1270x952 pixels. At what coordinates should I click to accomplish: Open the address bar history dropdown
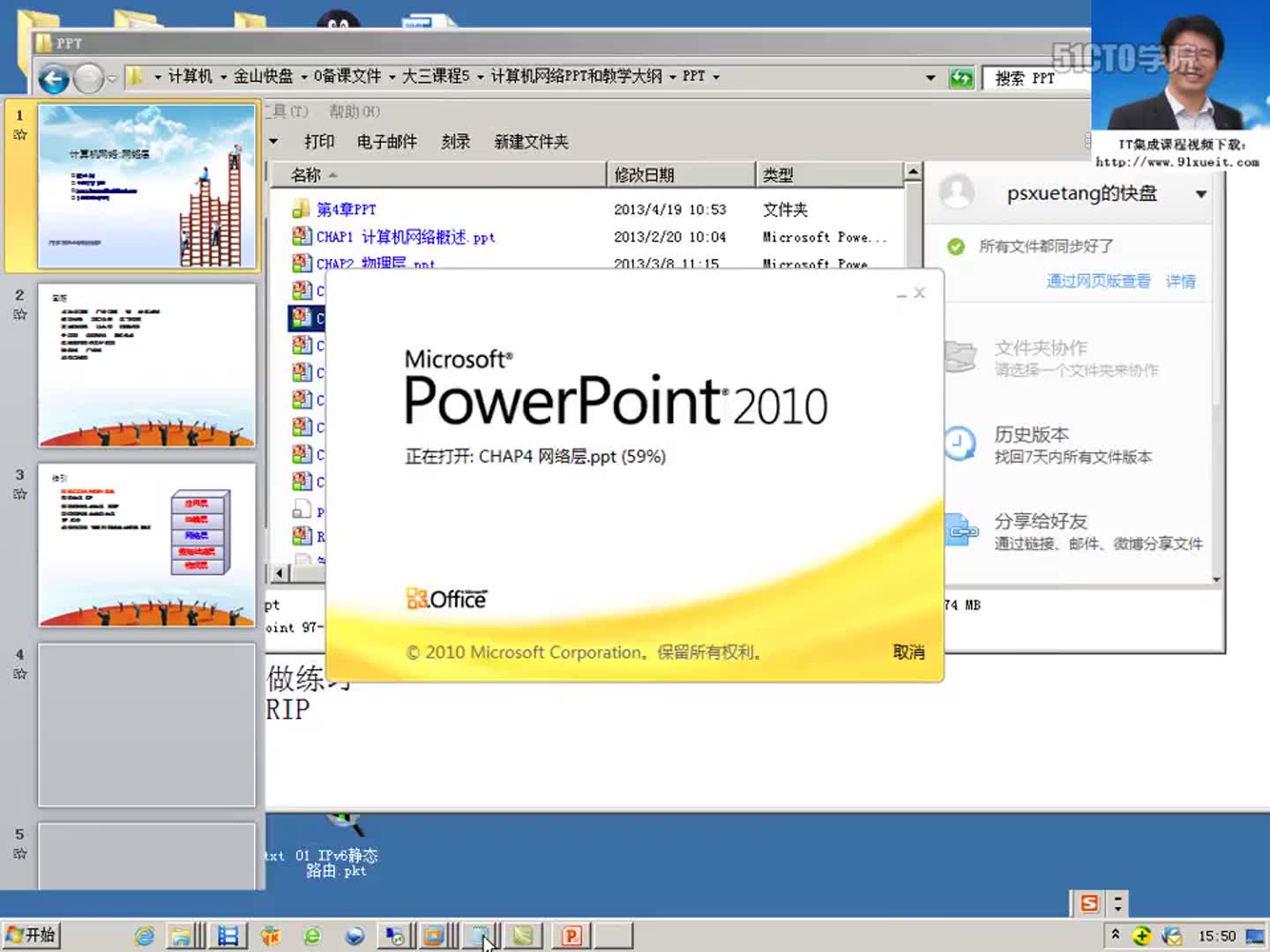click(x=930, y=78)
